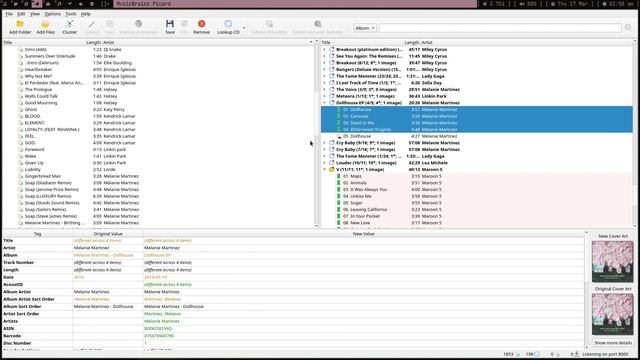The image size is (640, 360).
Task: Open the Album search type dropdown
Action: (364, 28)
